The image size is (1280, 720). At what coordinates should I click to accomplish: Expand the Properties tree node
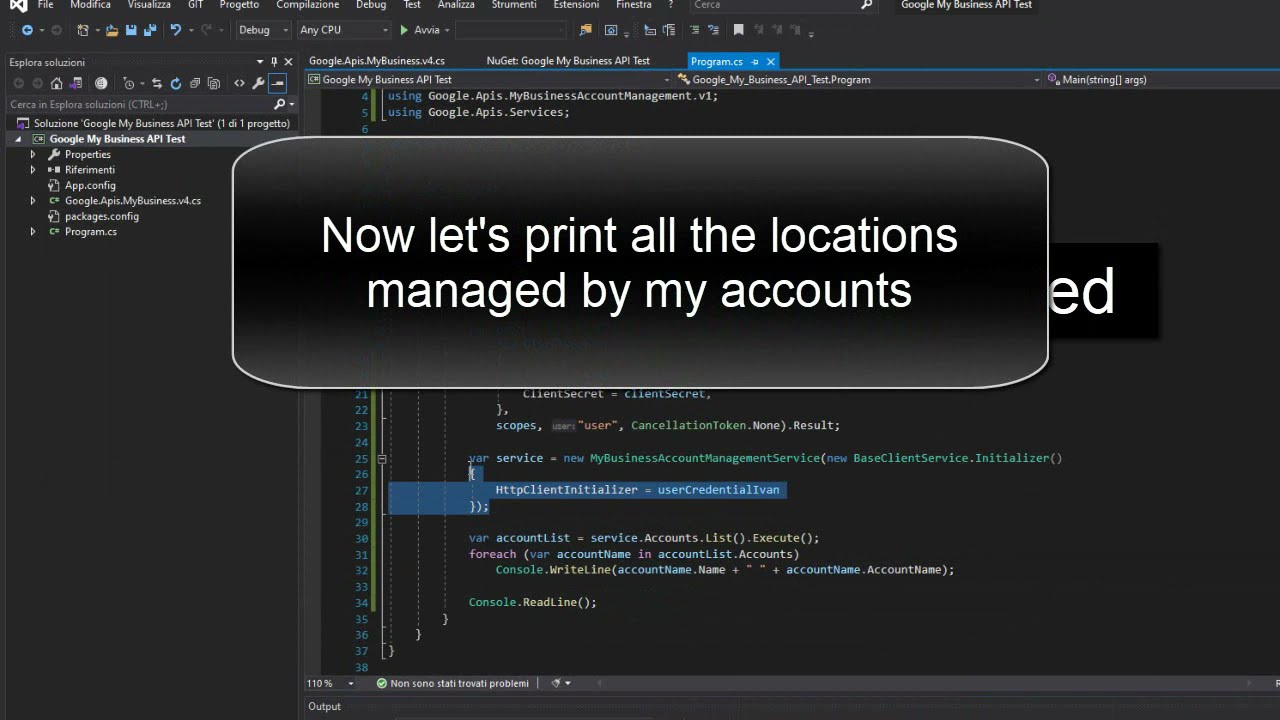pos(33,155)
